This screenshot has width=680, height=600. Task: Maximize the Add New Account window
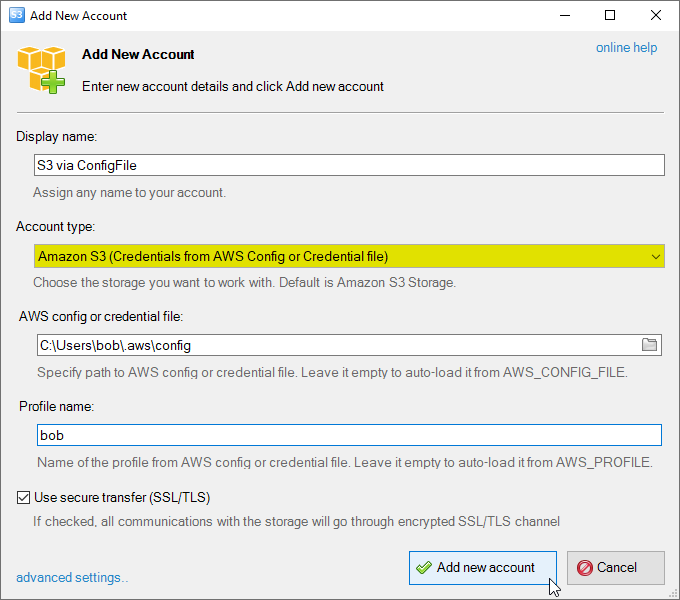610,16
